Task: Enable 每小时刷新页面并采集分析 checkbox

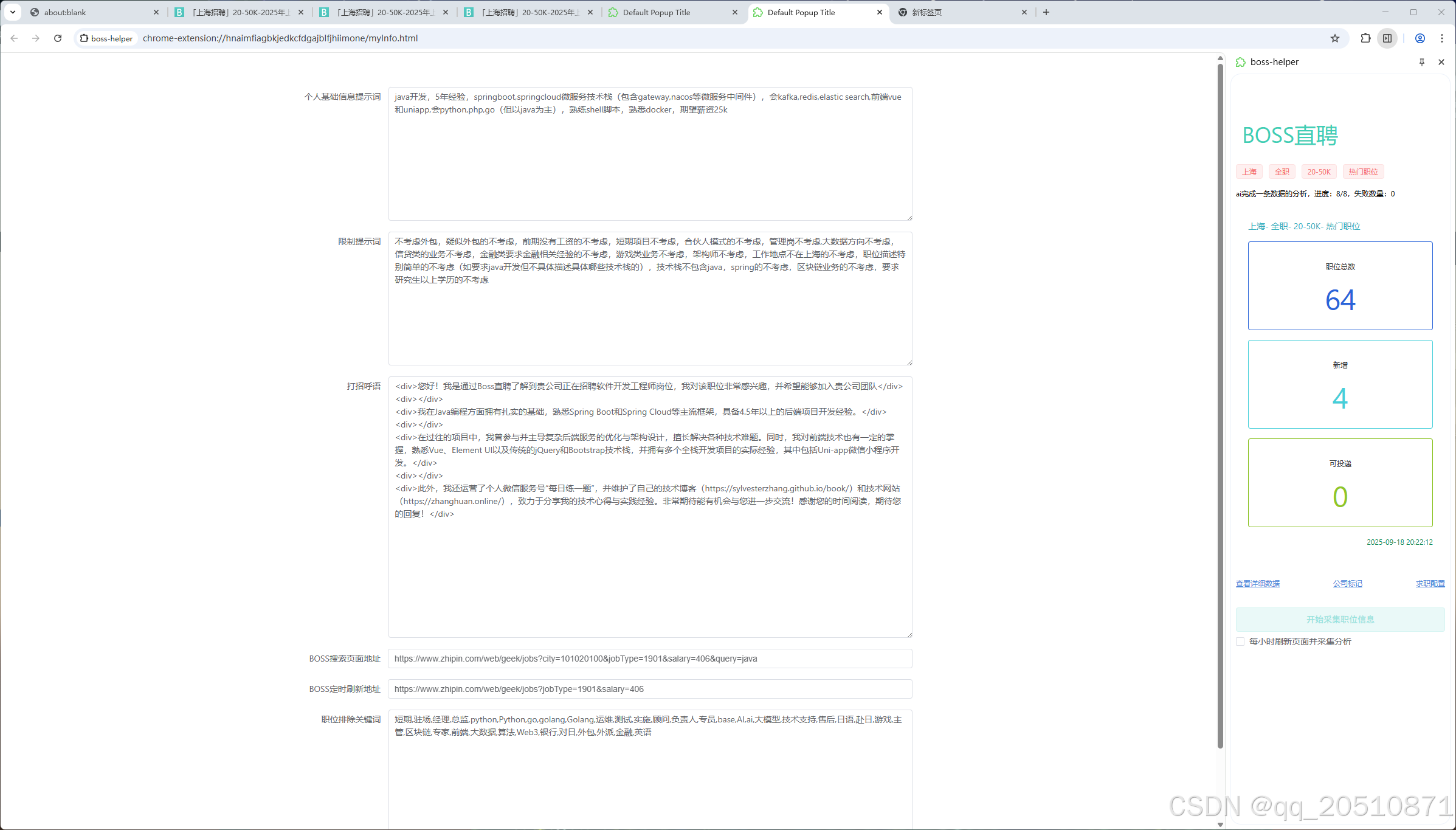Action: point(1240,642)
